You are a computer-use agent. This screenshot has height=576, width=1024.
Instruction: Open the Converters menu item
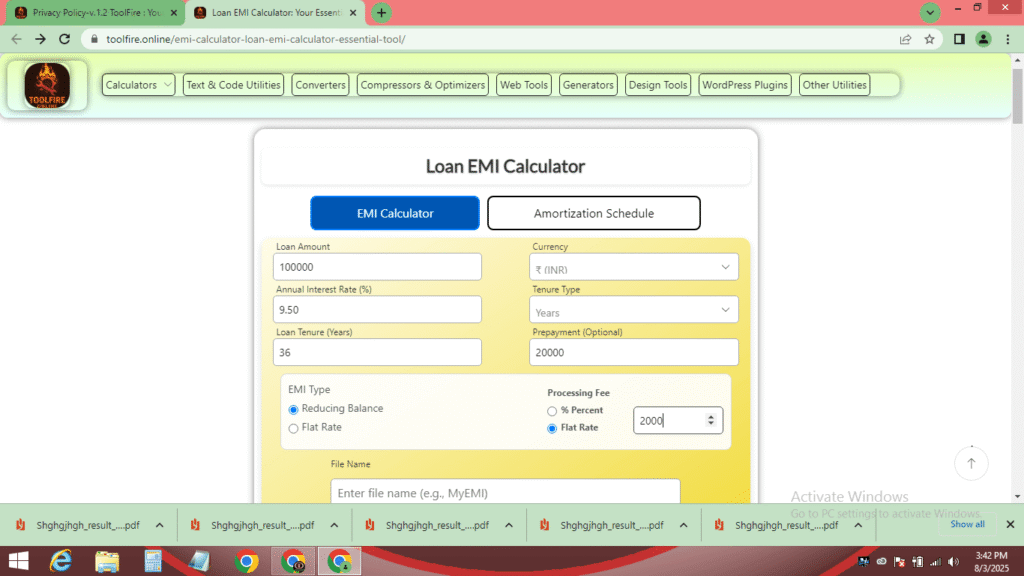320,85
